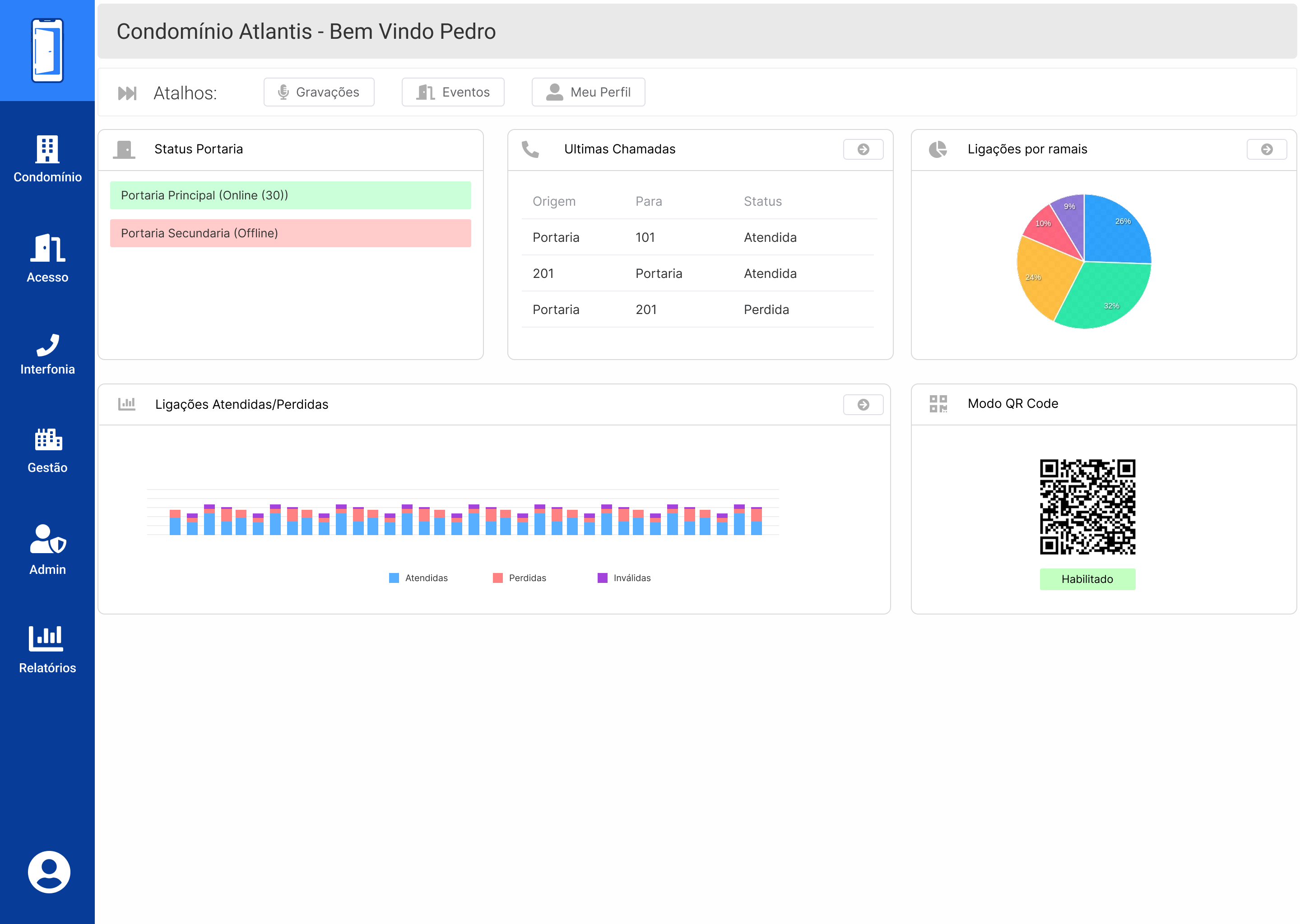Screen dimensions: 1300x924
Task: Click the app door logo icon
Action: click(47, 51)
